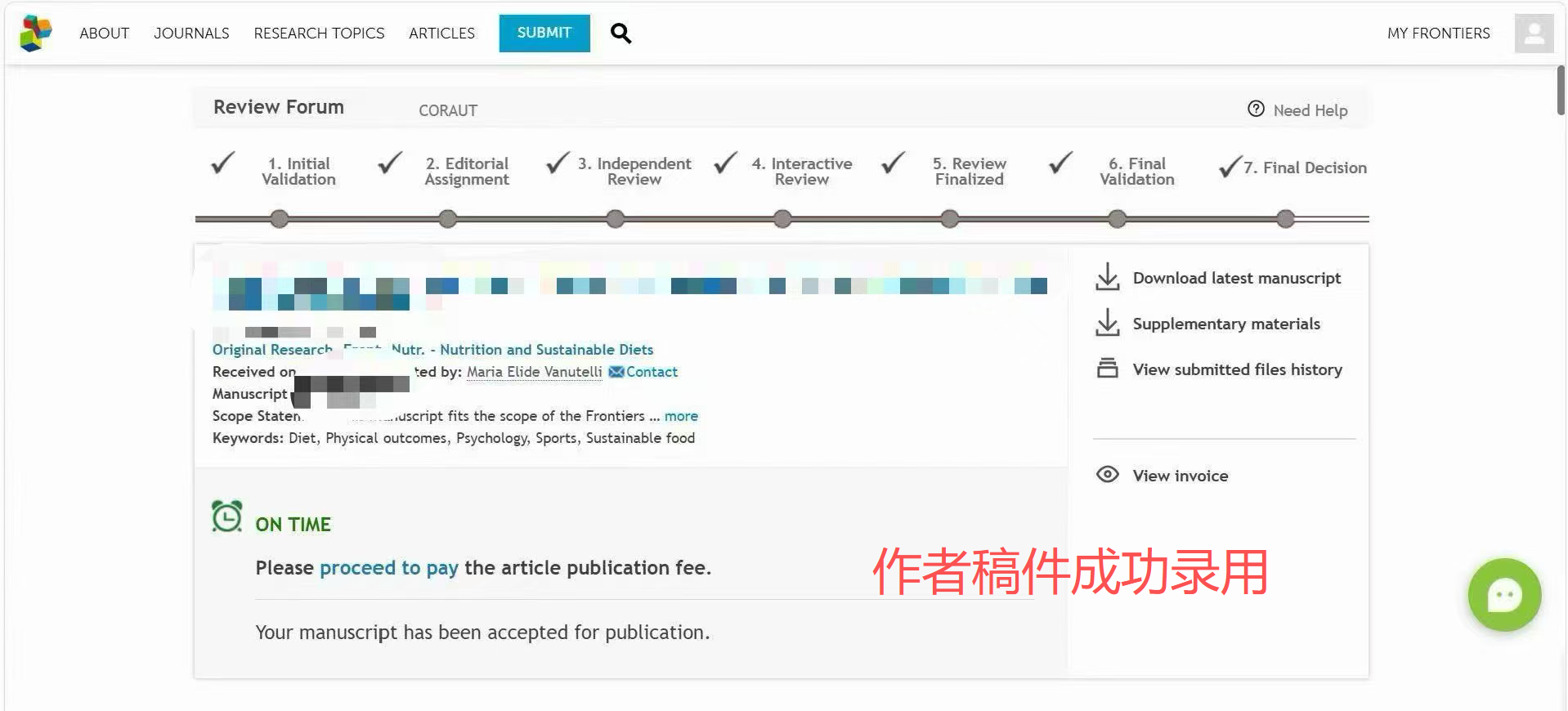Click the 2. Editorial Assignment step label

(467, 172)
